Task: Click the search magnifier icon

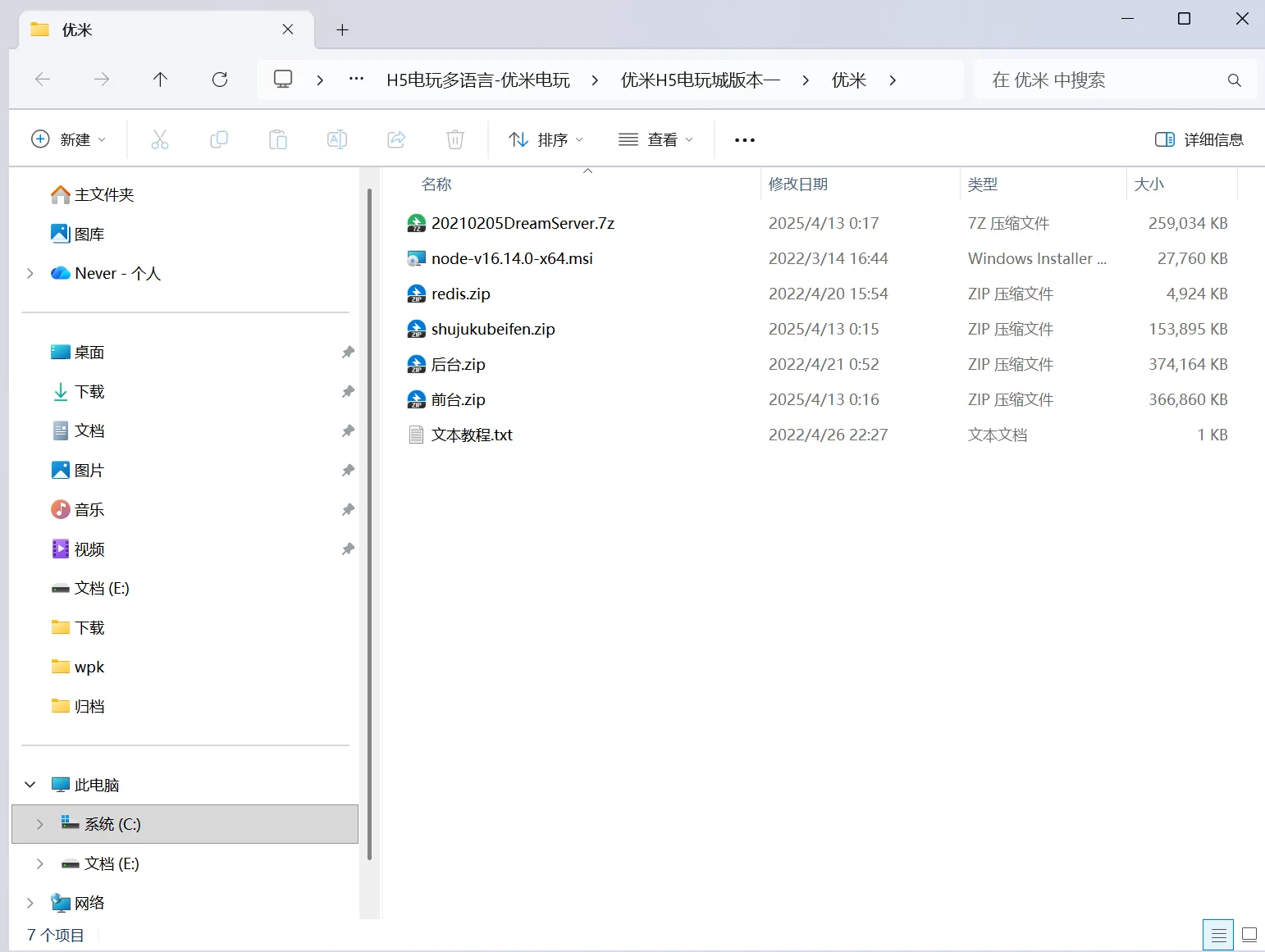Action: [1234, 80]
